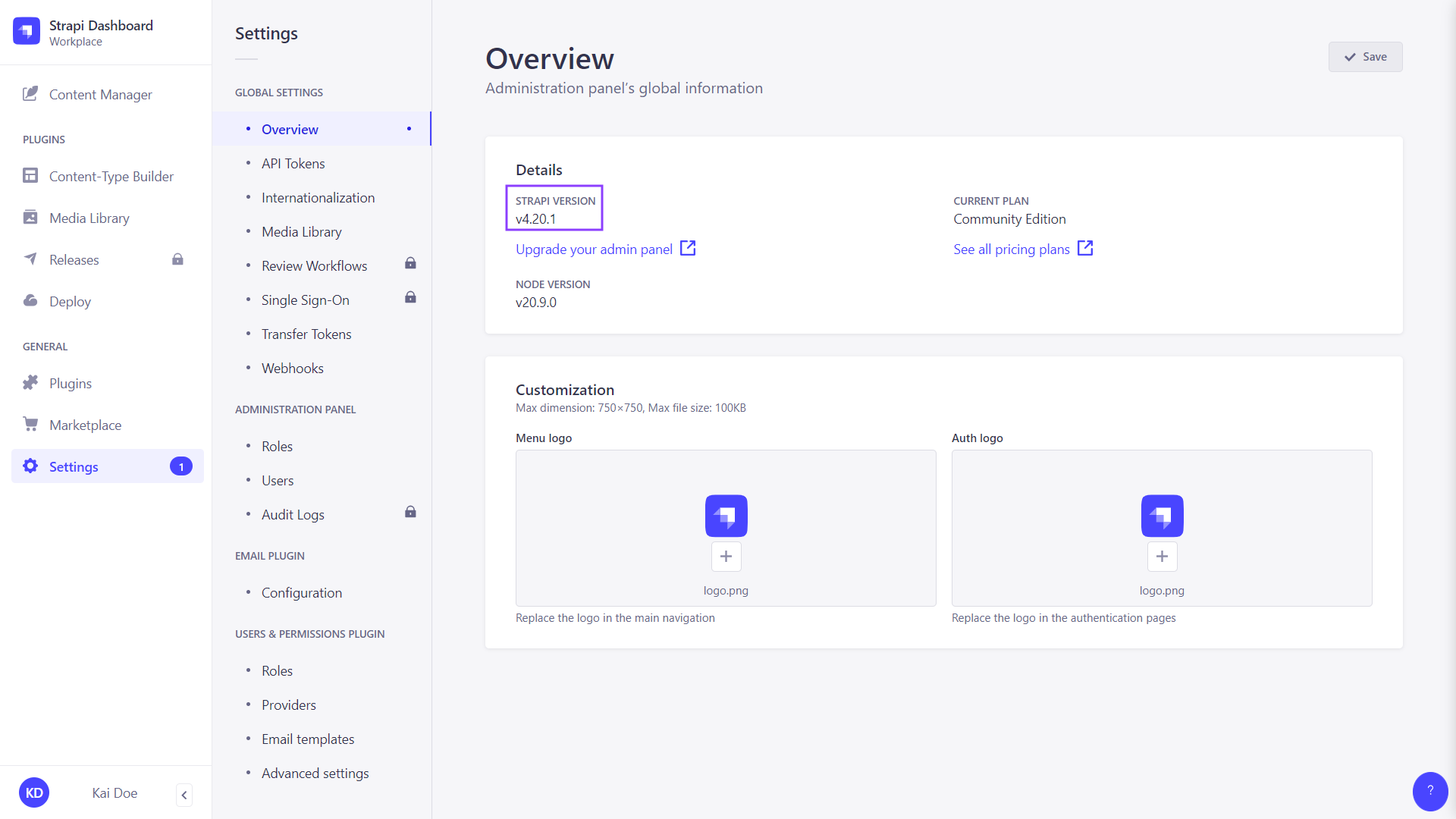Open Plugins puzzle piece item
The height and width of the screenshot is (819, 1456).
[30, 383]
